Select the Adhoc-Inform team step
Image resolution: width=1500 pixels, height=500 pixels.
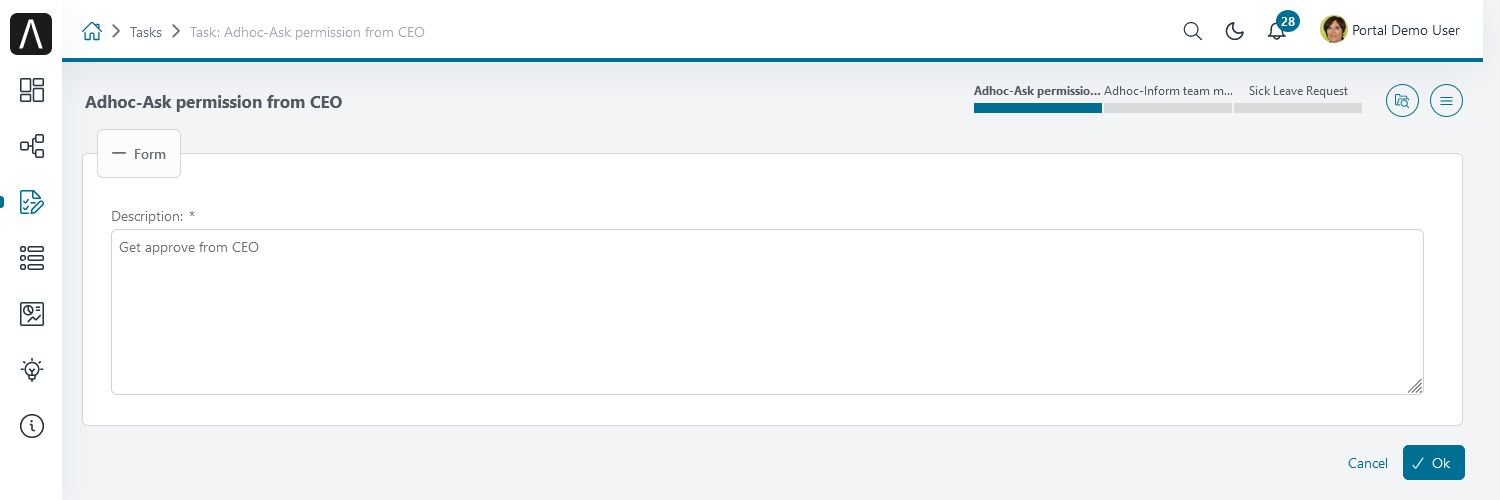(x=1168, y=98)
